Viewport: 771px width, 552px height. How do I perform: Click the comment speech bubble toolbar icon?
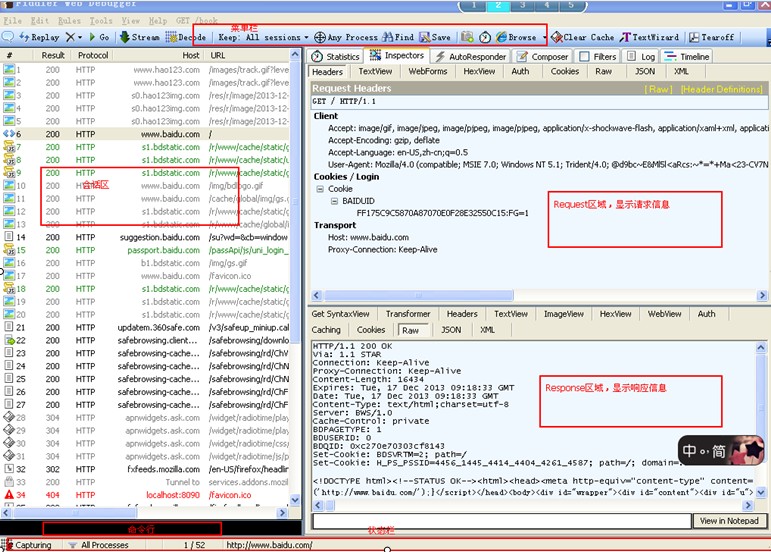pyautogui.click(x=8, y=37)
